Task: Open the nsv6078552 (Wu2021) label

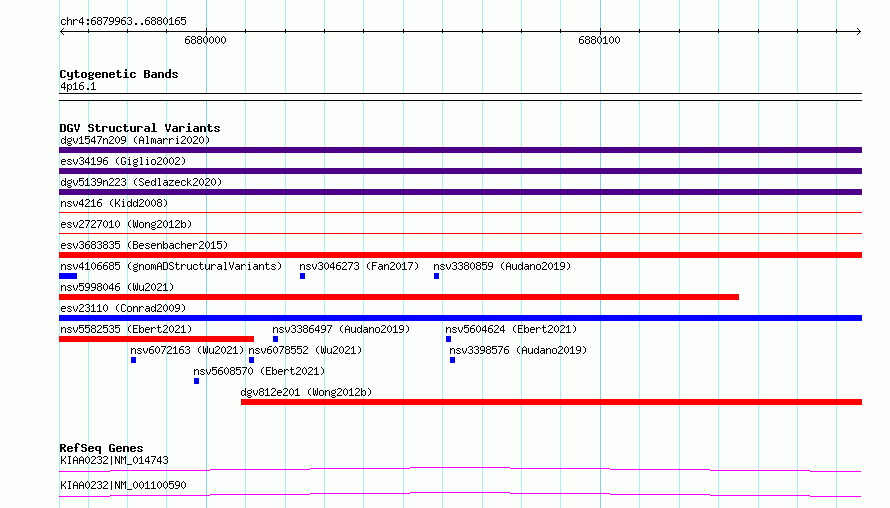Action: [305, 350]
